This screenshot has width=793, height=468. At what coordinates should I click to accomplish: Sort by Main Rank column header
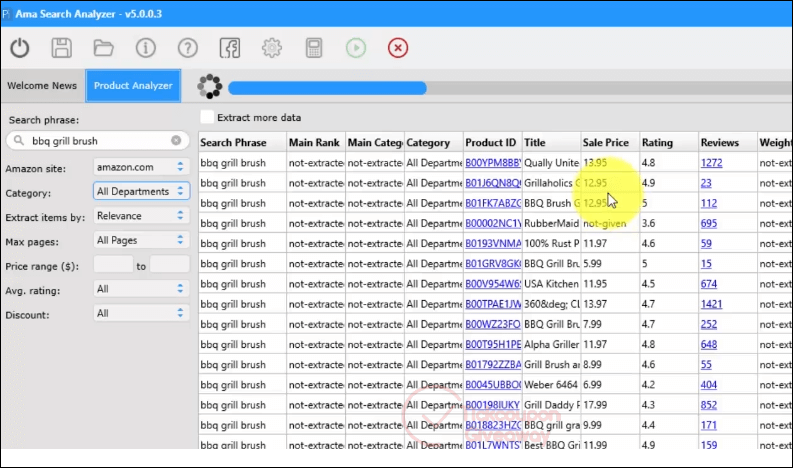[x=316, y=143]
